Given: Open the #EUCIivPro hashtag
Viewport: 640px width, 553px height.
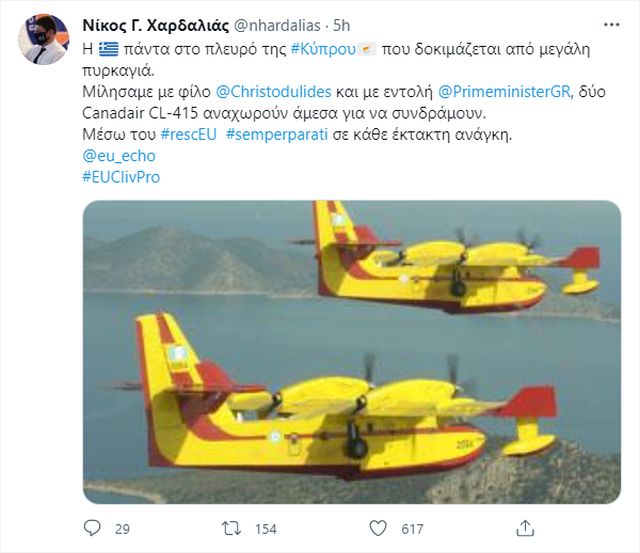Looking at the screenshot, I should coord(121,177).
